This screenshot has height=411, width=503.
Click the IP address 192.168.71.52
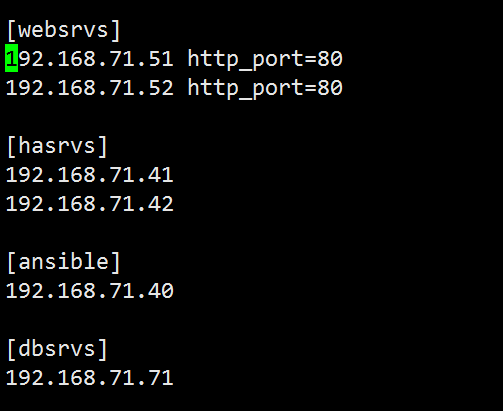(89, 88)
